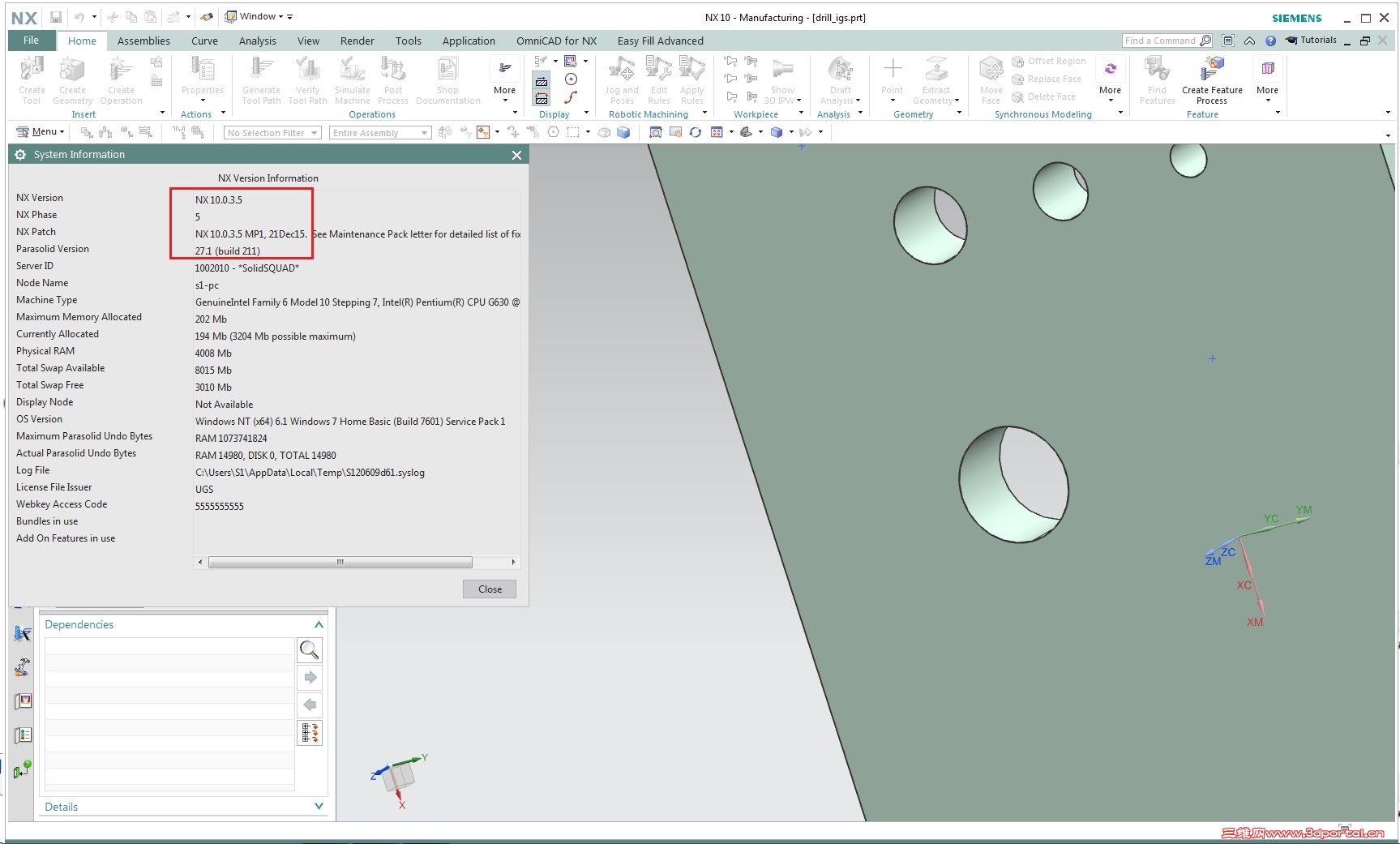Screen dimensions: 1400x844
Task: Open the File menu
Action: coord(32,41)
